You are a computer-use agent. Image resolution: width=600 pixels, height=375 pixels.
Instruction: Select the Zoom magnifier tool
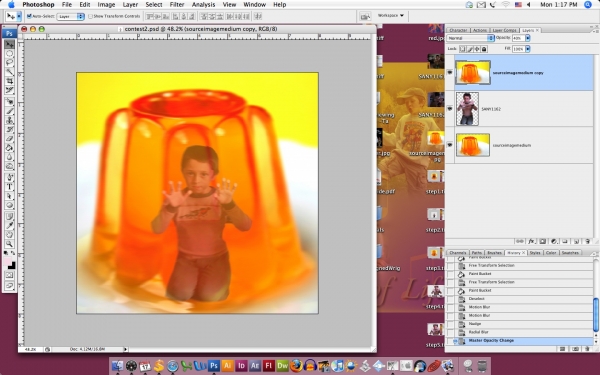pos(10,244)
